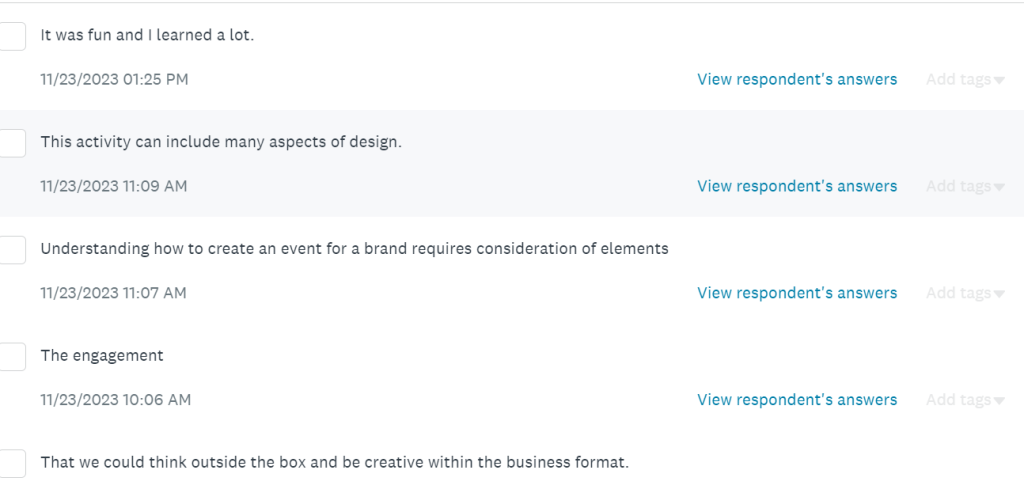Click the response about creating an event for a brand

tap(354, 249)
